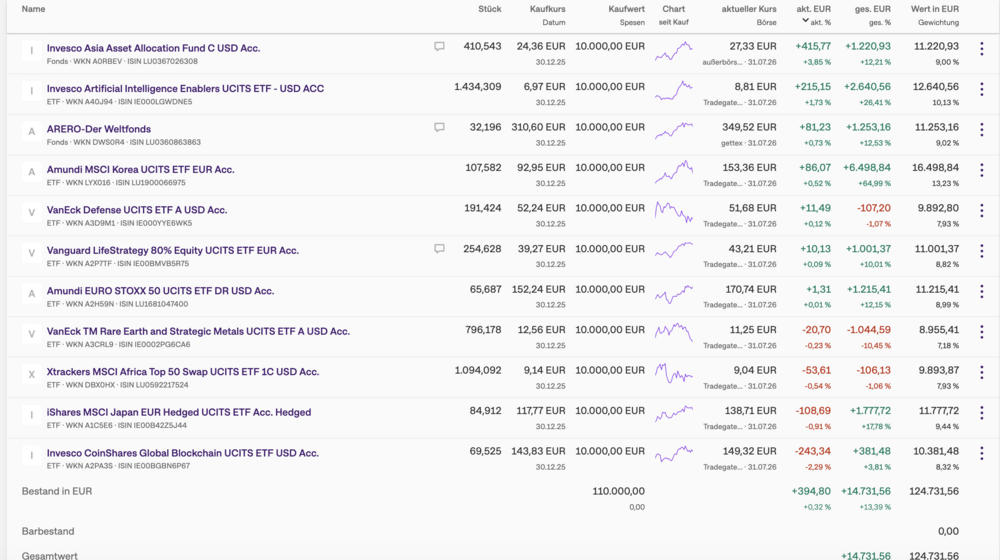Open Vanguard LifeStrategy 80% Equity UCITS ETF link
Viewport: 1000px width, 560px height.
tap(172, 251)
